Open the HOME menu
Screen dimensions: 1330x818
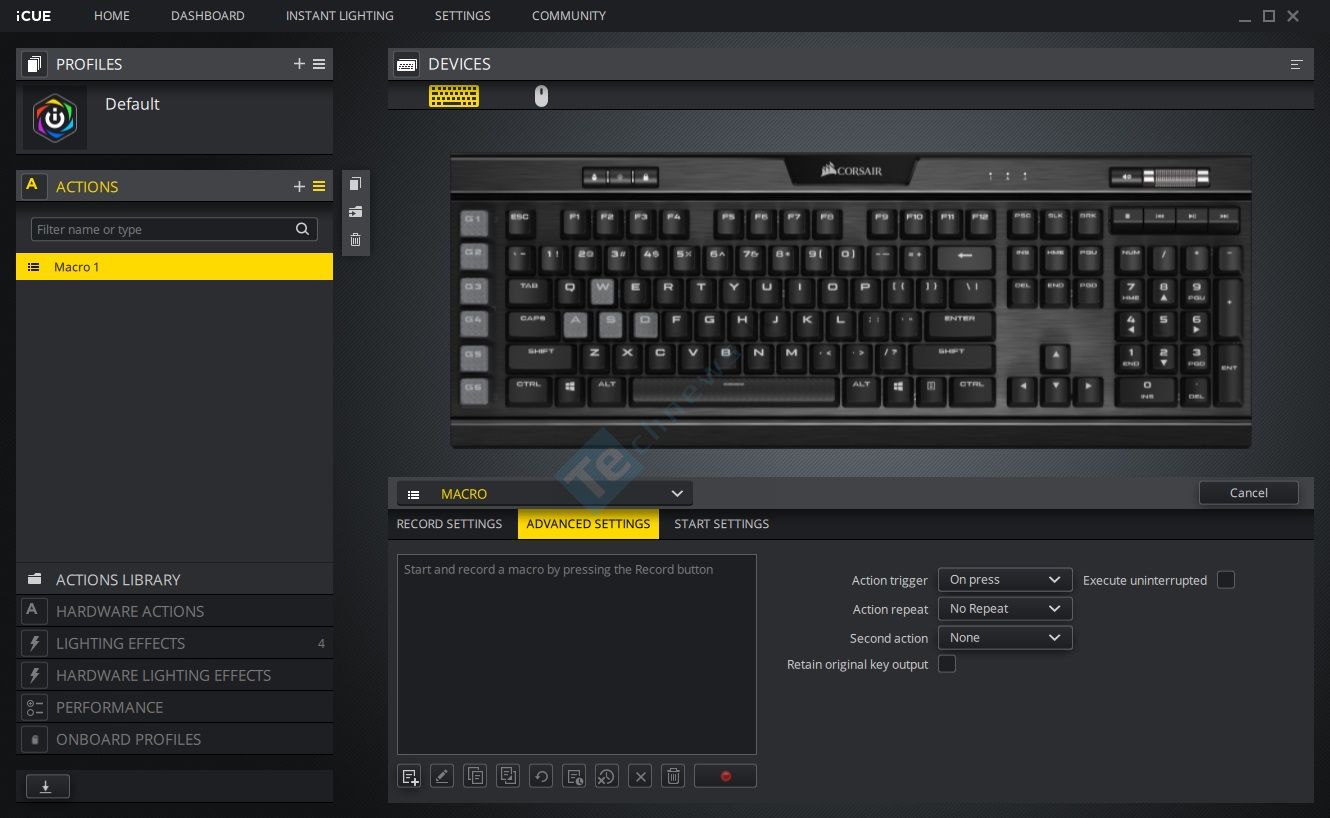point(112,16)
